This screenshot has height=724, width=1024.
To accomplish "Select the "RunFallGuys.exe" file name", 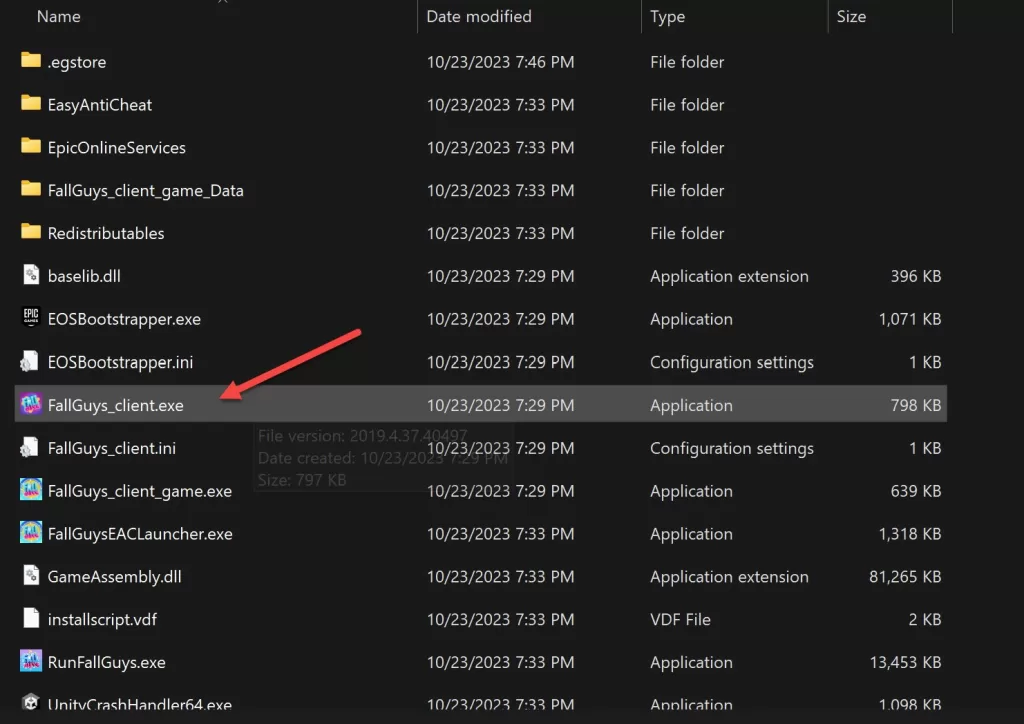I will pyautogui.click(x=106, y=663).
